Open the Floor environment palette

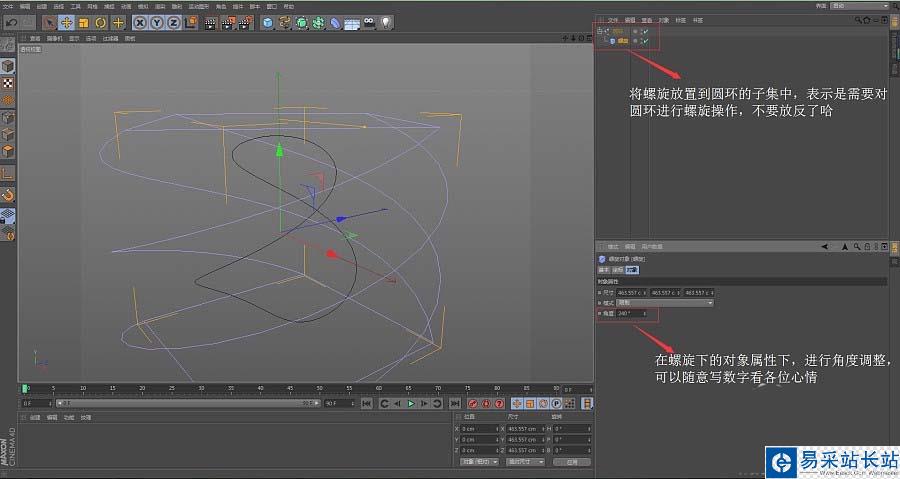(x=352, y=23)
